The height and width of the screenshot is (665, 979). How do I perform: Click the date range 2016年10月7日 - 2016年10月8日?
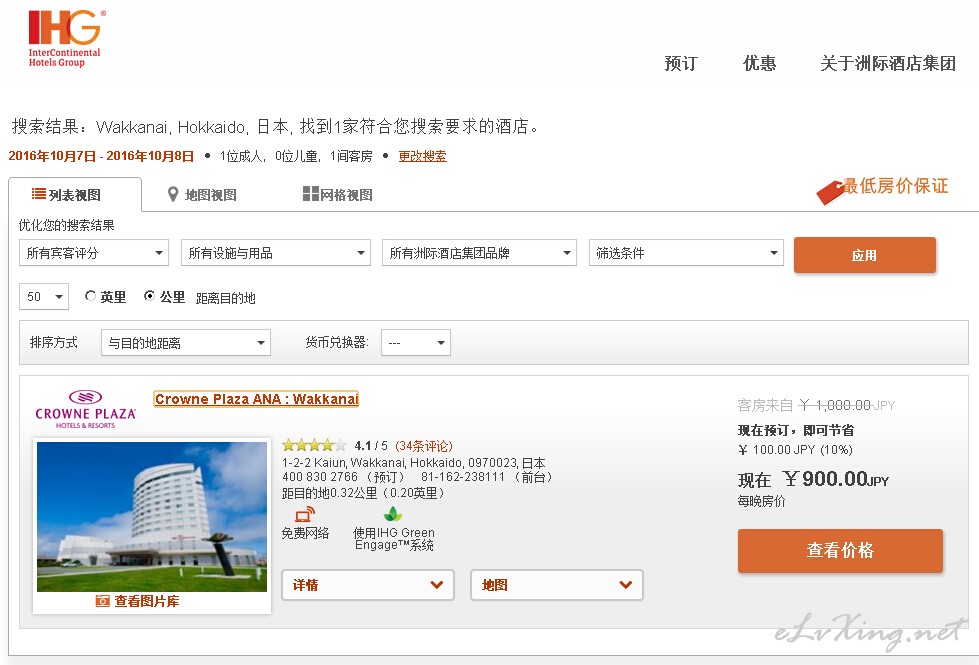pyautogui.click(x=101, y=156)
